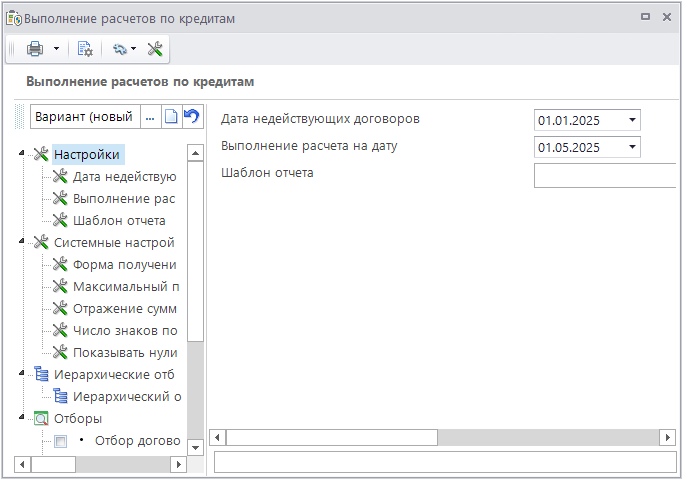Click the tree panel's scroll-down arrow
This screenshot has height=481, width=683.
click(195, 444)
